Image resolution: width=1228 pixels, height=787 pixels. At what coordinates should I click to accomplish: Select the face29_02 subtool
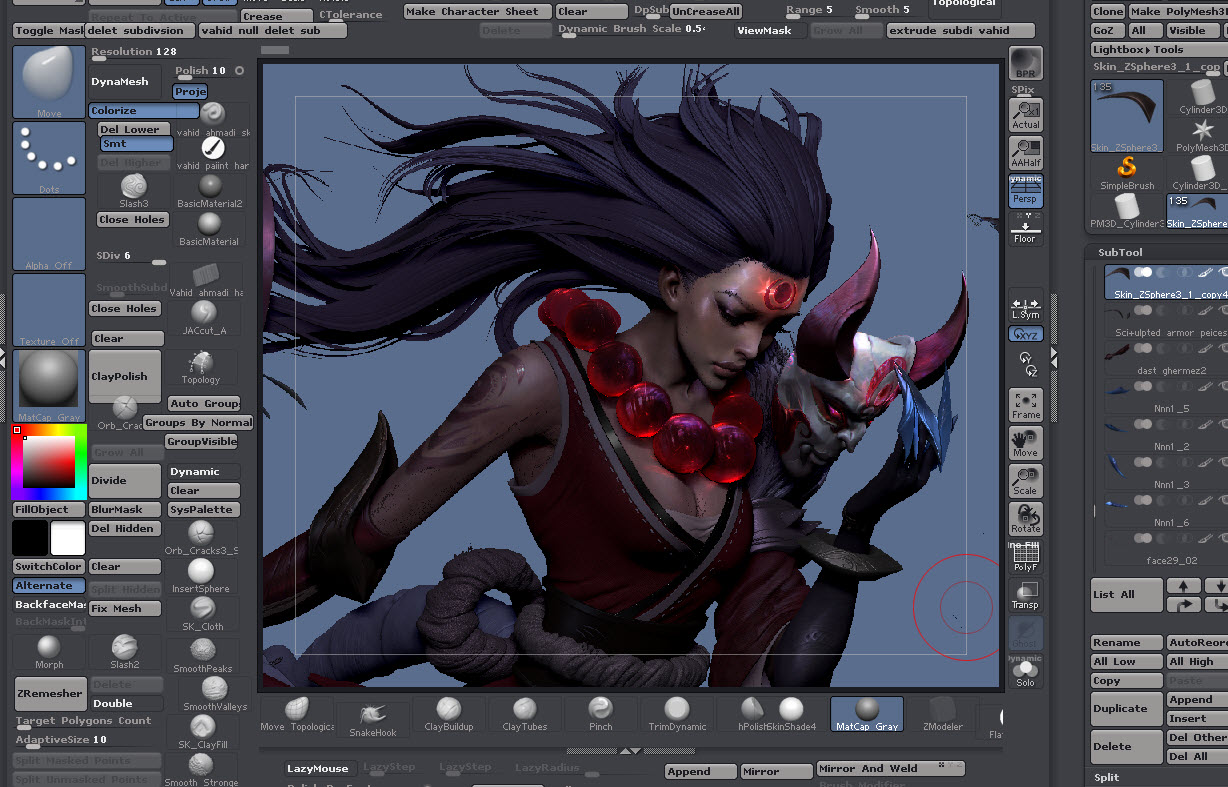[1166, 548]
